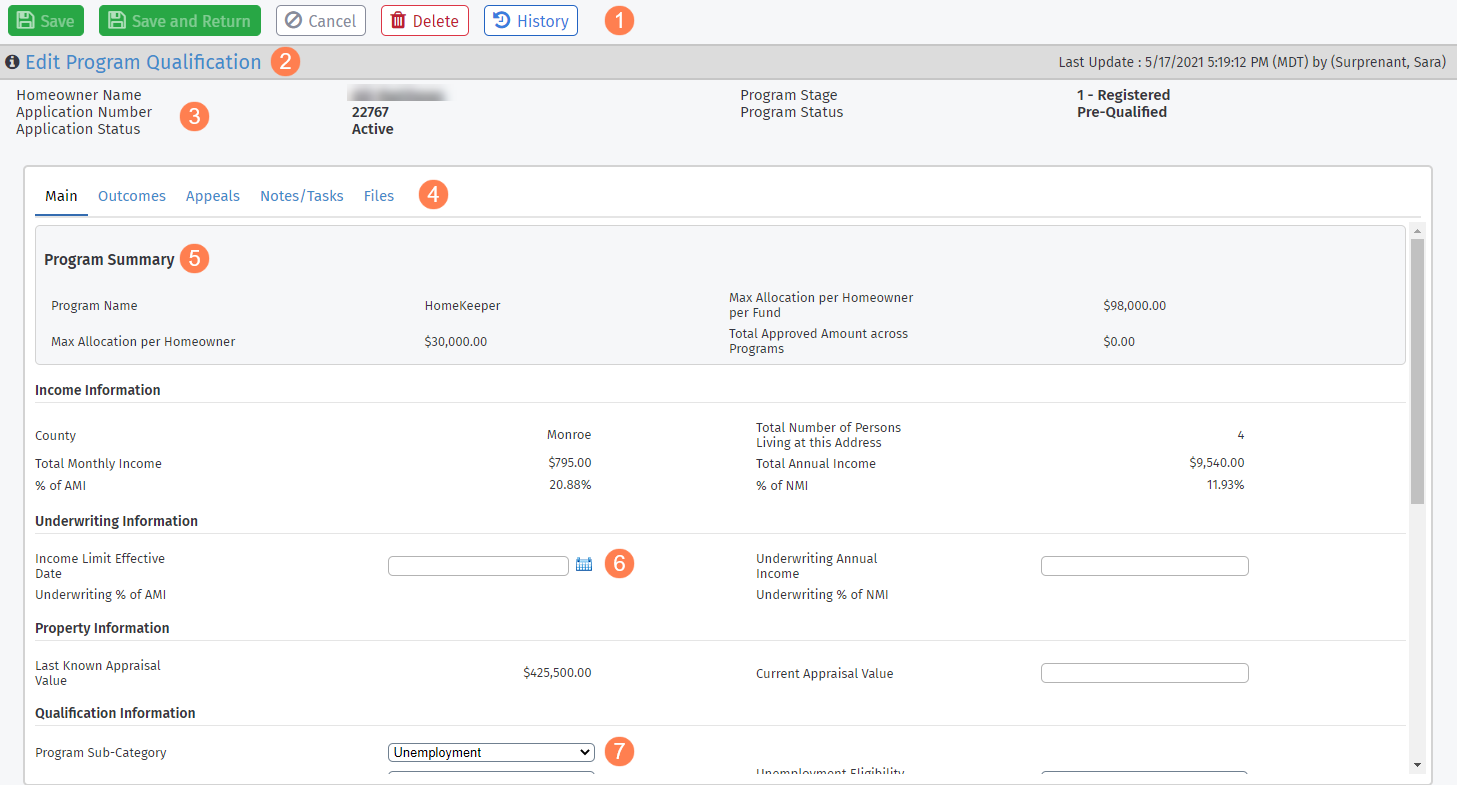
Task: Click the Edit Program Qualification heading
Action: [143, 62]
